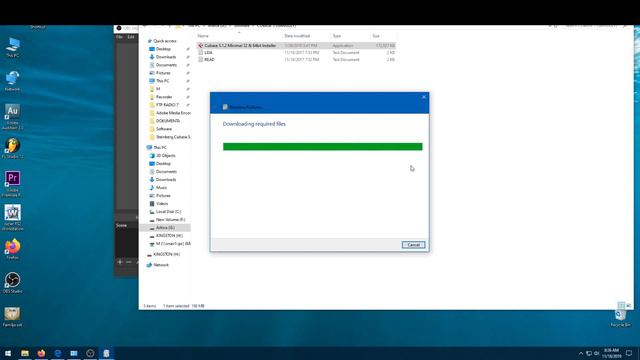This screenshot has width=640, height=360.
Task: Open File Explorer from the taskbar
Action: point(25,353)
